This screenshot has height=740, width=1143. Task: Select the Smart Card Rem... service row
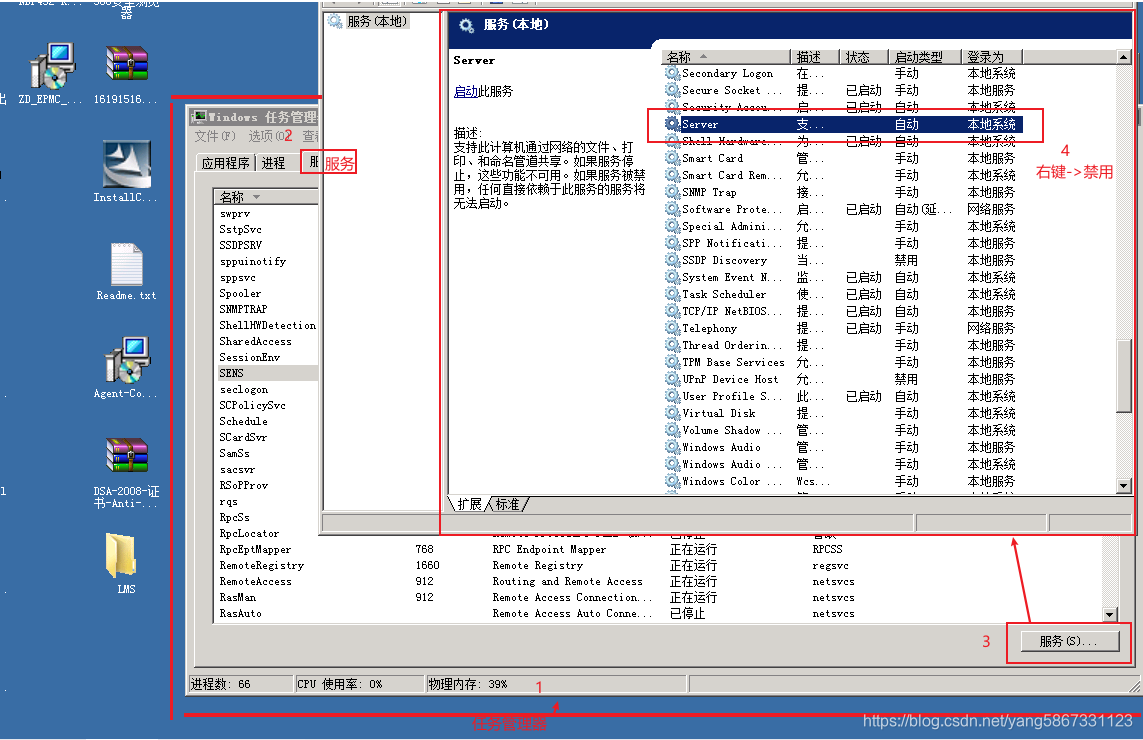point(843,175)
